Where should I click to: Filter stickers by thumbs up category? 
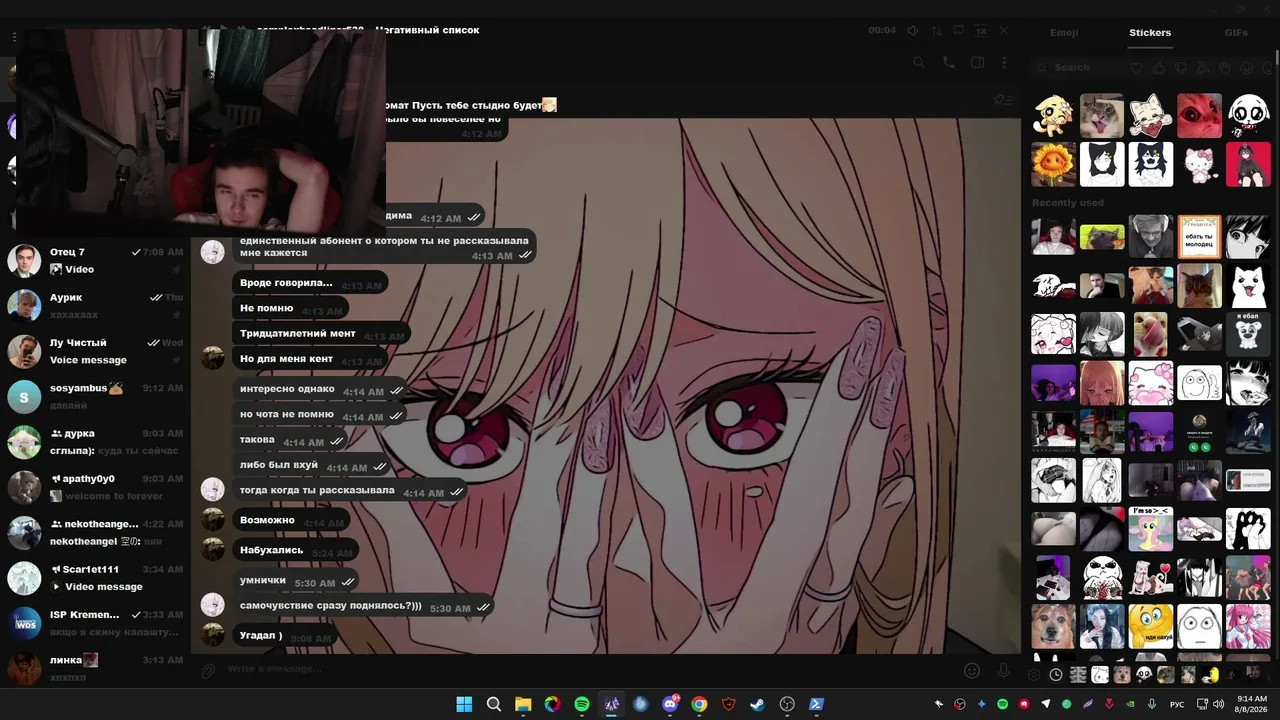click(1159, 68)
